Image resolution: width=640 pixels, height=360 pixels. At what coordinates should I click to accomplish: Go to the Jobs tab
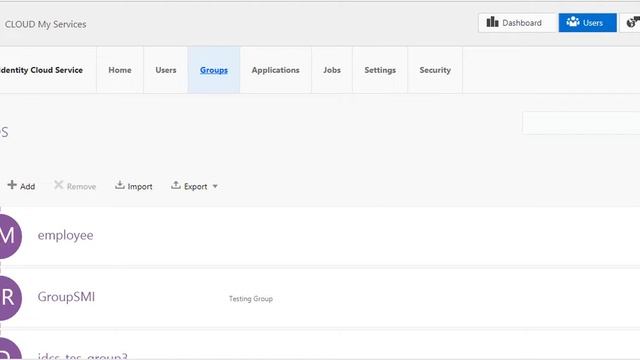[x=332, y=70]
